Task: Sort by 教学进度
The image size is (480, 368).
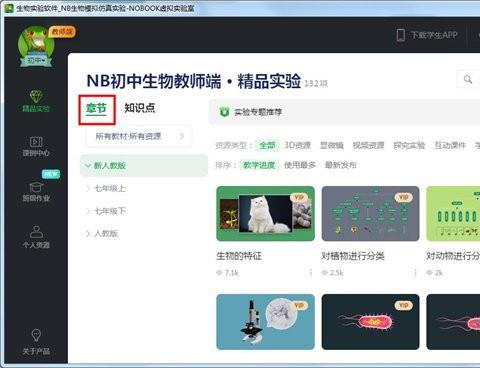Action: [259, 165]
